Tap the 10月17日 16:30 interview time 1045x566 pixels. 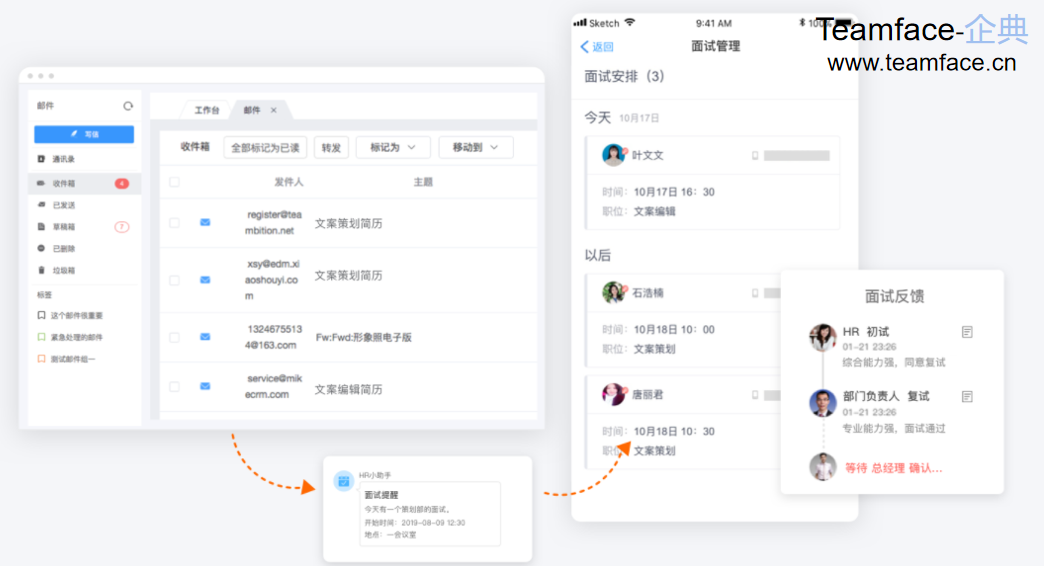674,192
